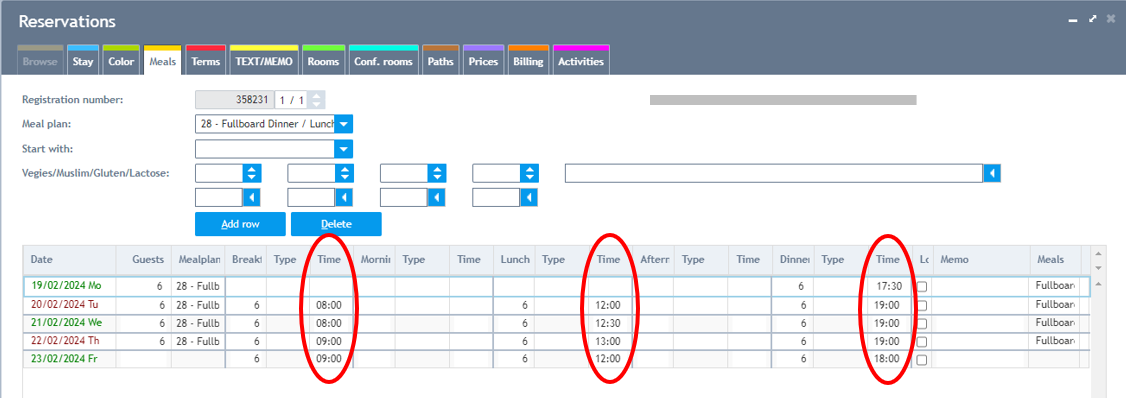Screen dimensions: 1126x398
Task: Click the lookup arrow below the Muslim spinner
Action: tap(345, 197)
